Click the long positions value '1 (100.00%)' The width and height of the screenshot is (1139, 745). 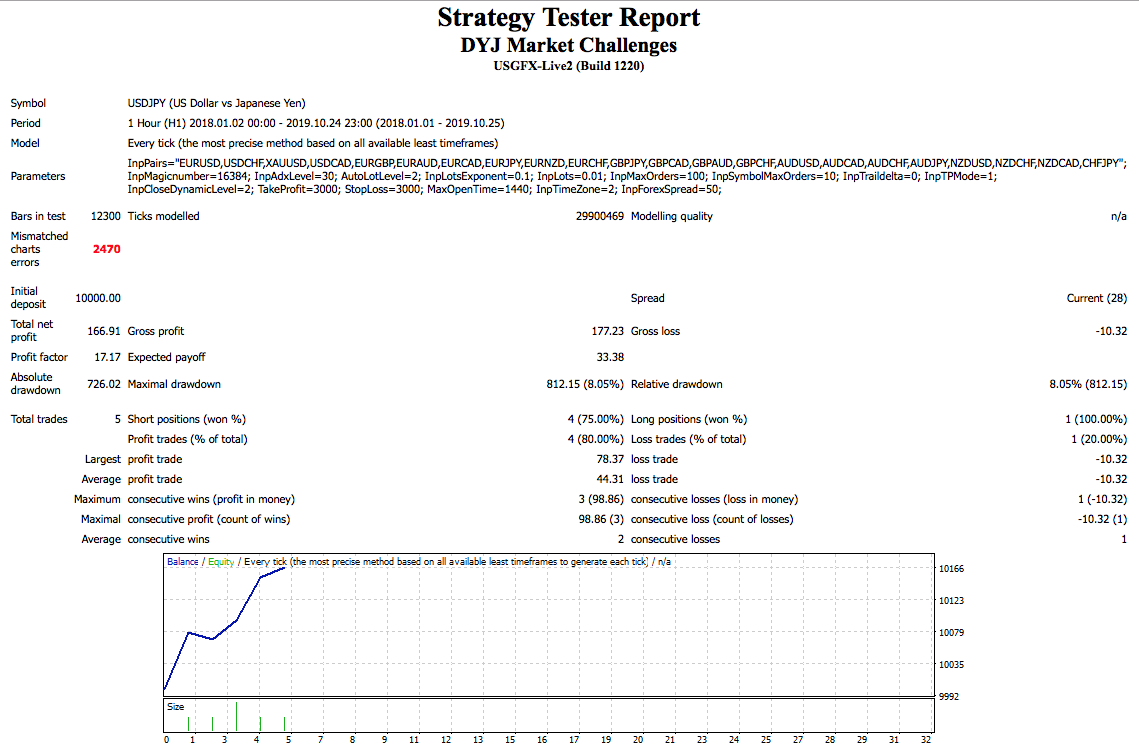1096,419
